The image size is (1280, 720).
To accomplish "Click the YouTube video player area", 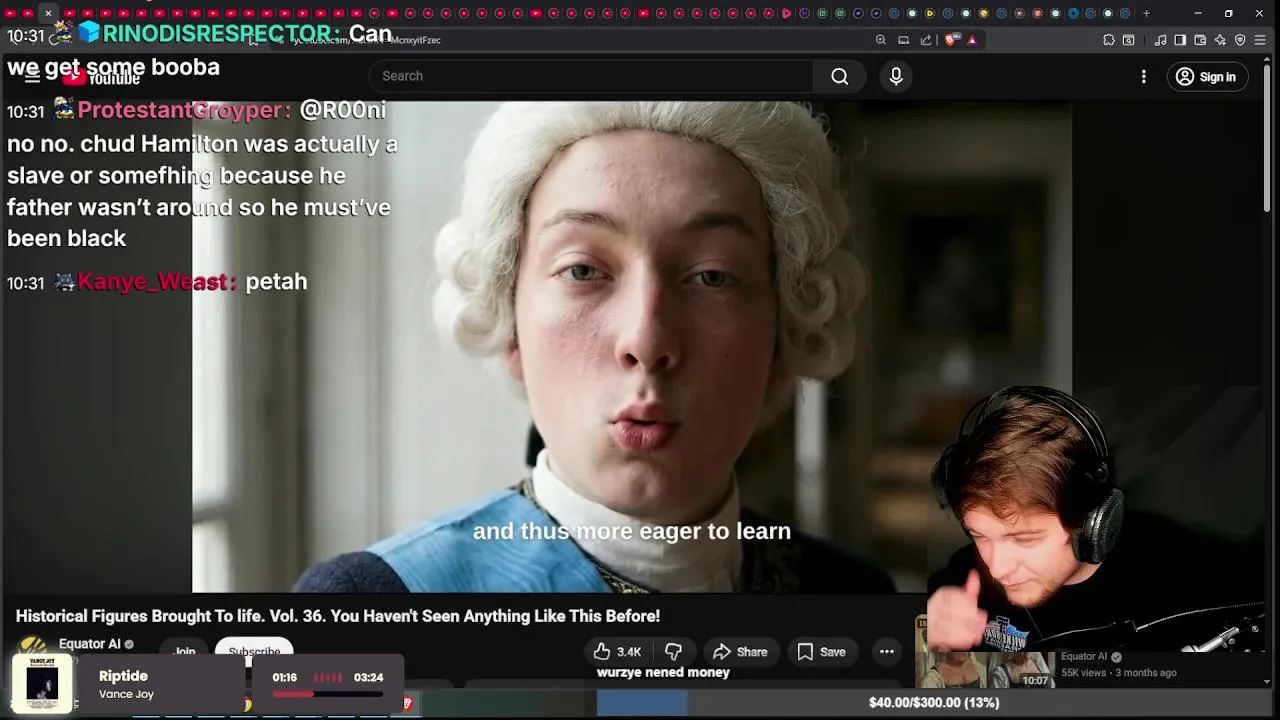I will 632,347.
